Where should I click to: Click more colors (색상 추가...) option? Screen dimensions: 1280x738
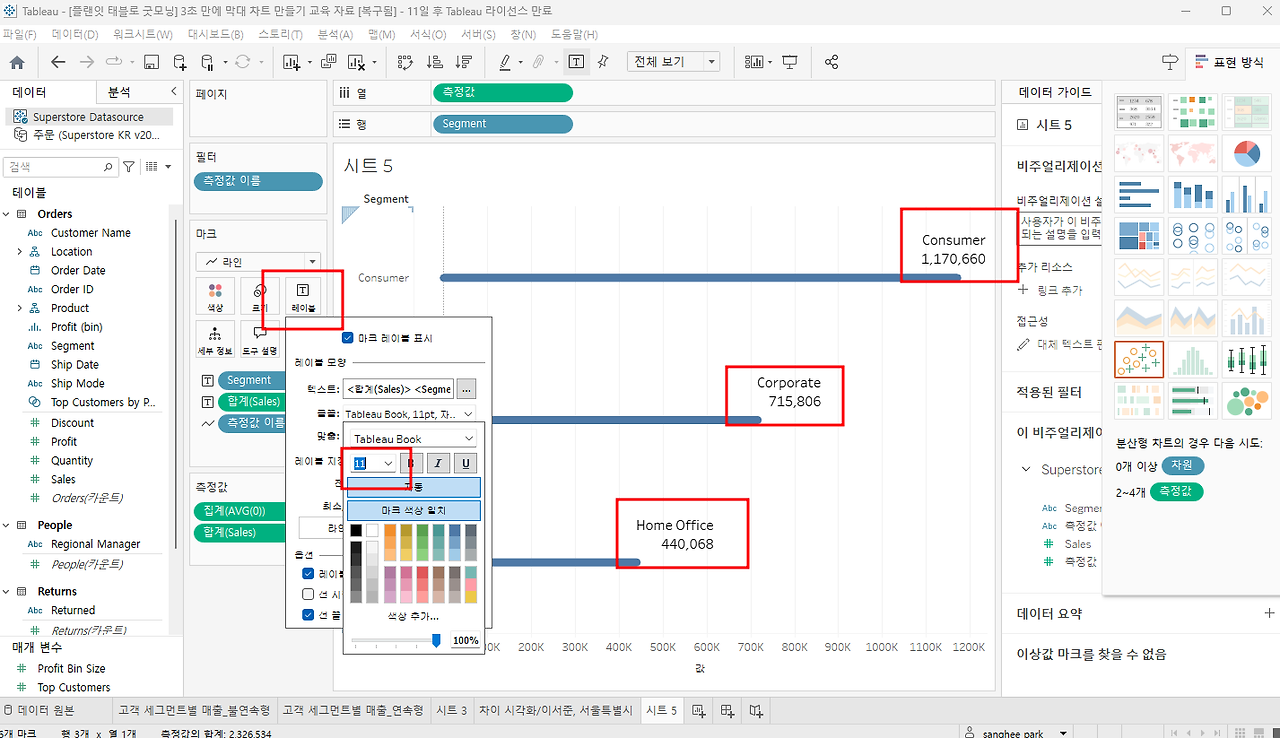tap(414, 616)
